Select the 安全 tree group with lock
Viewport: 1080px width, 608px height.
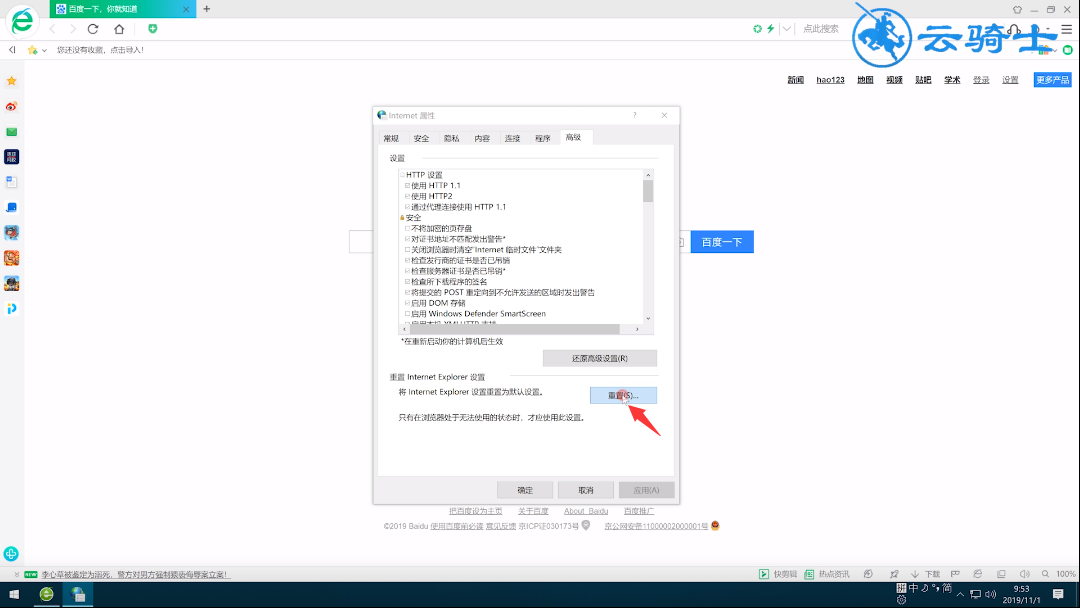[x=413, y=218]
